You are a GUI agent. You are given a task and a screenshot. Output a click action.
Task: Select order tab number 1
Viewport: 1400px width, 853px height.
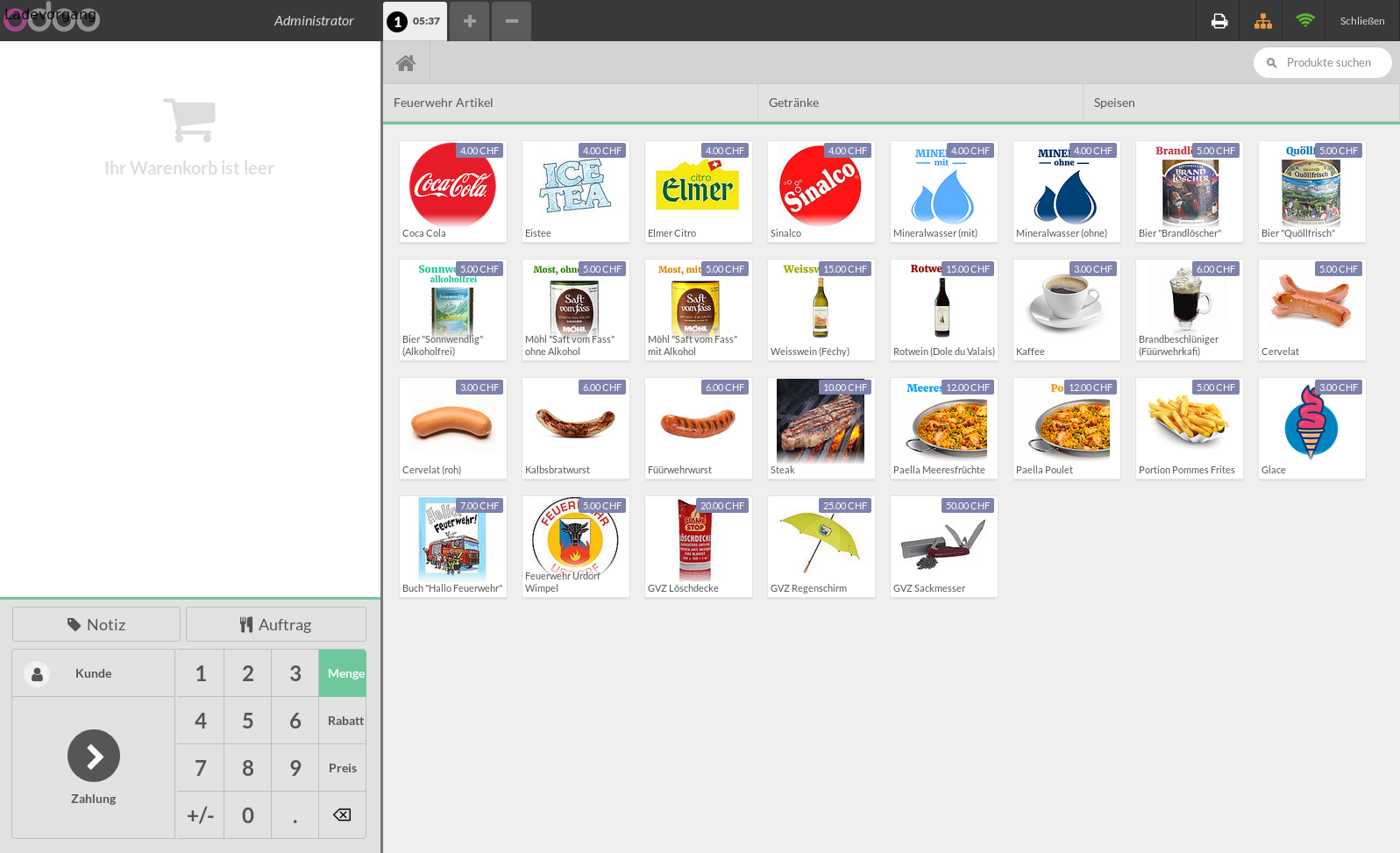415,21
